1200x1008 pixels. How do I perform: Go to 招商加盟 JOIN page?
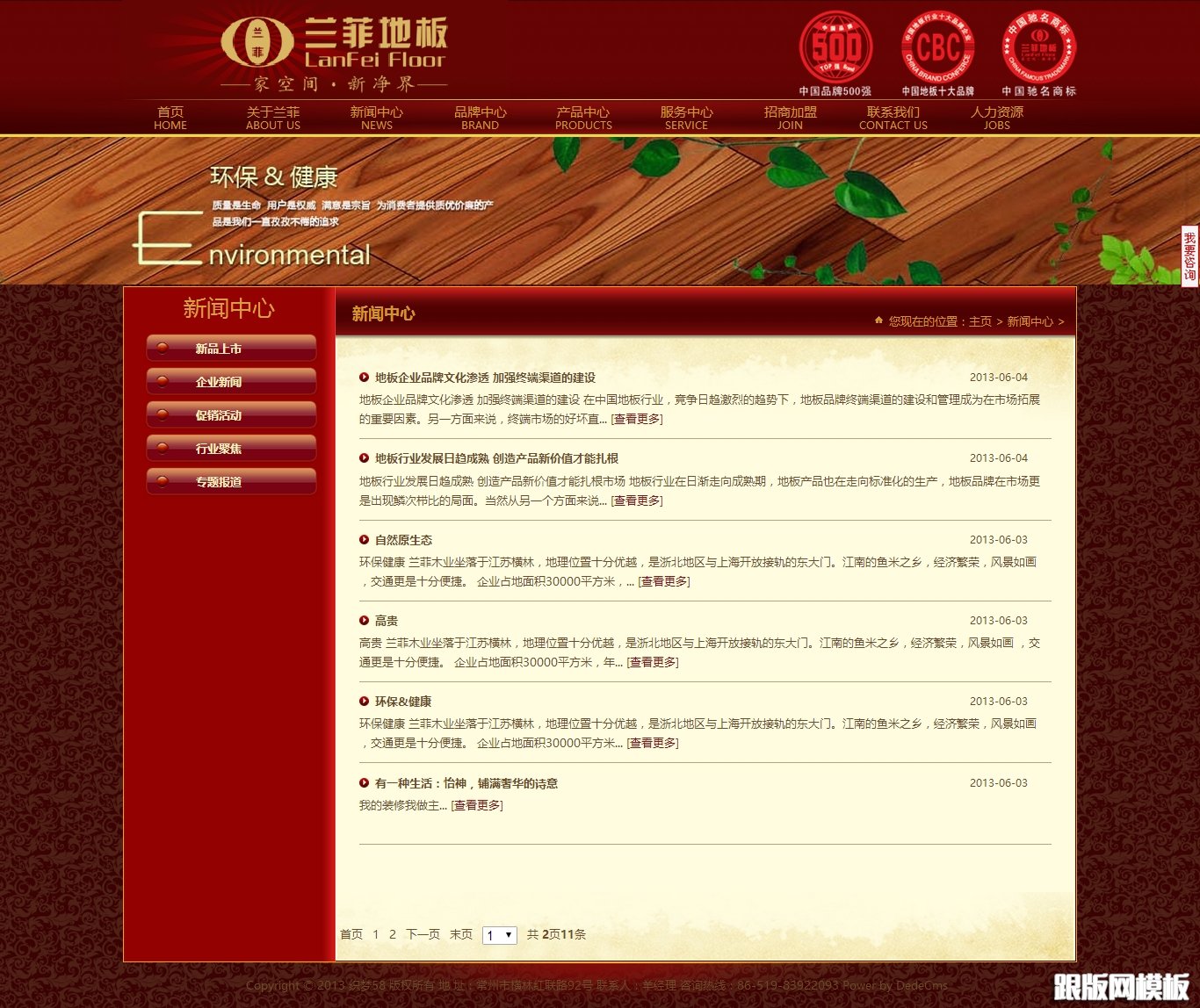[790, 118]
